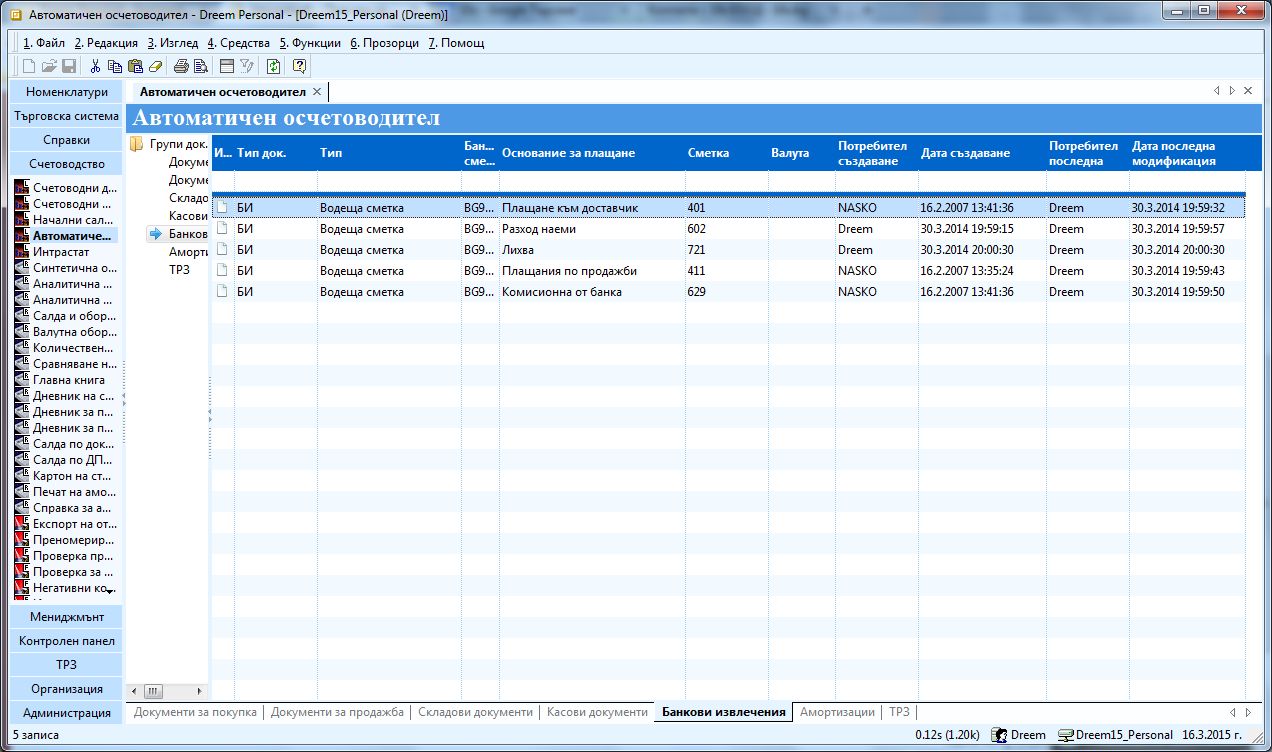
Task: Switch to Амортизации bottom tab
Action: point(838,712)
